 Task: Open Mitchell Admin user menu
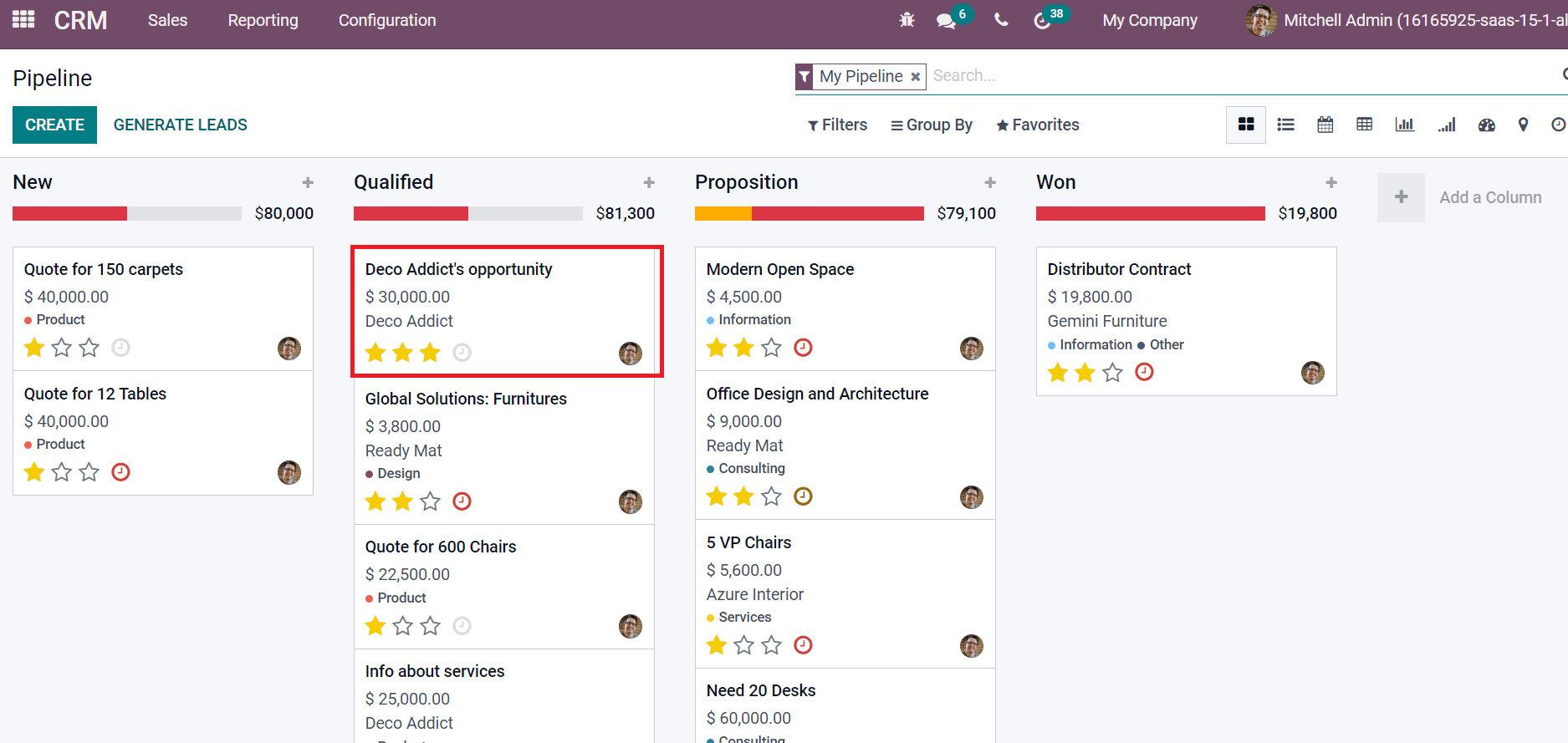[x=1406, y=20]
